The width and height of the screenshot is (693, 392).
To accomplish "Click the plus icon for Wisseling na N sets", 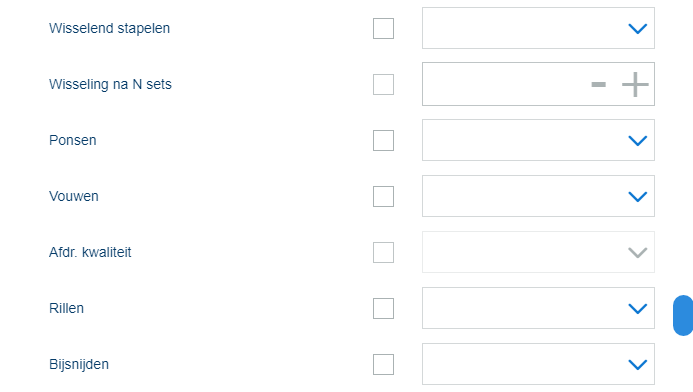I will click(x=635, y=84).
